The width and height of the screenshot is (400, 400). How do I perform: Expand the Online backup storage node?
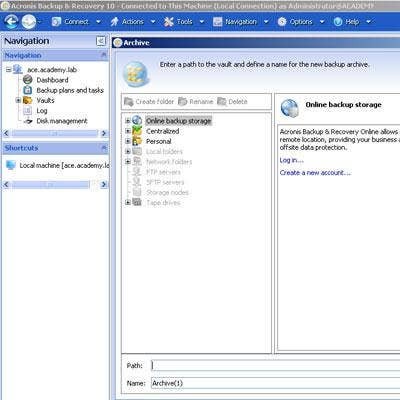pyautogui.click(x=128, y=121)
